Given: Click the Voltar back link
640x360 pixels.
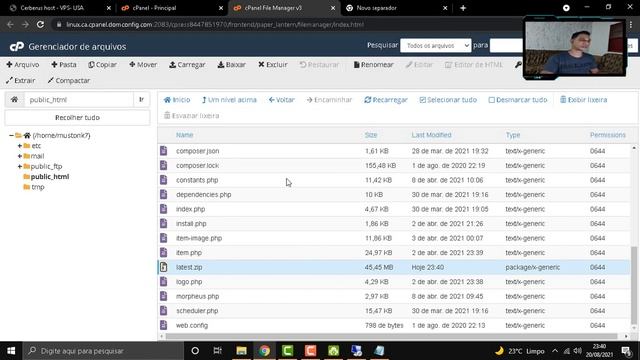Looking at the screenshot, I should pos(282,100).
